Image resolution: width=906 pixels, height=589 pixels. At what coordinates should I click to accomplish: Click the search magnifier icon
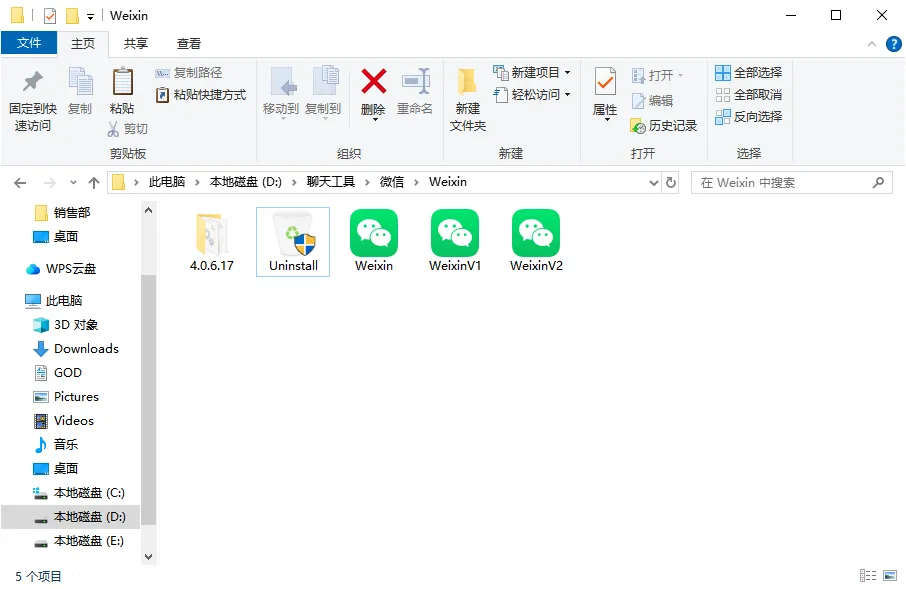pos(878,183)
